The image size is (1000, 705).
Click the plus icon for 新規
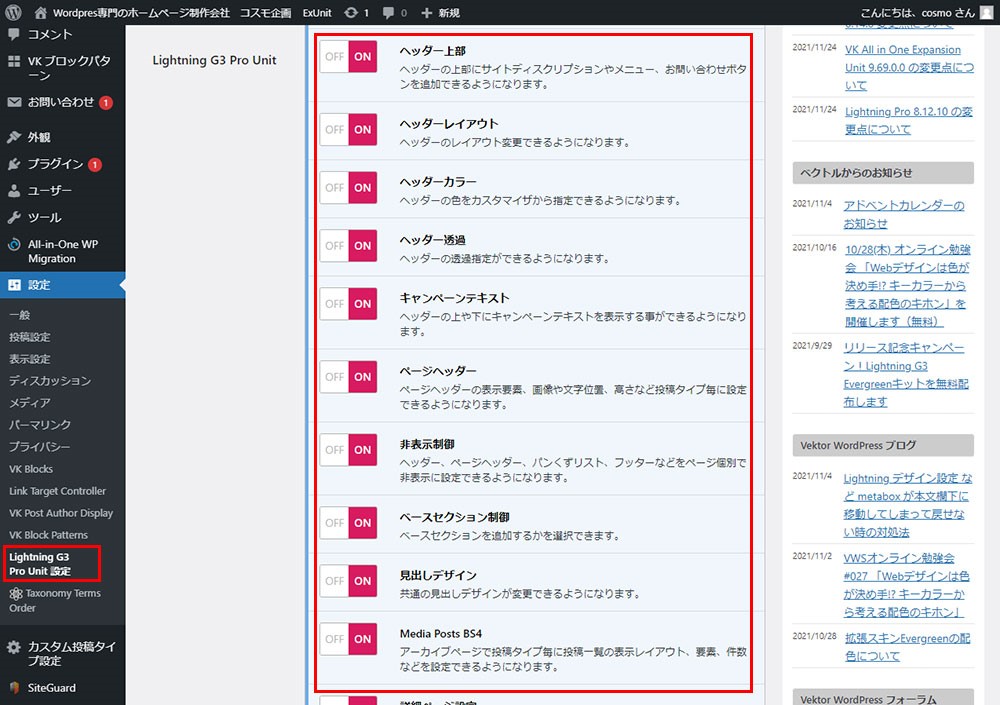pos(427,13)
